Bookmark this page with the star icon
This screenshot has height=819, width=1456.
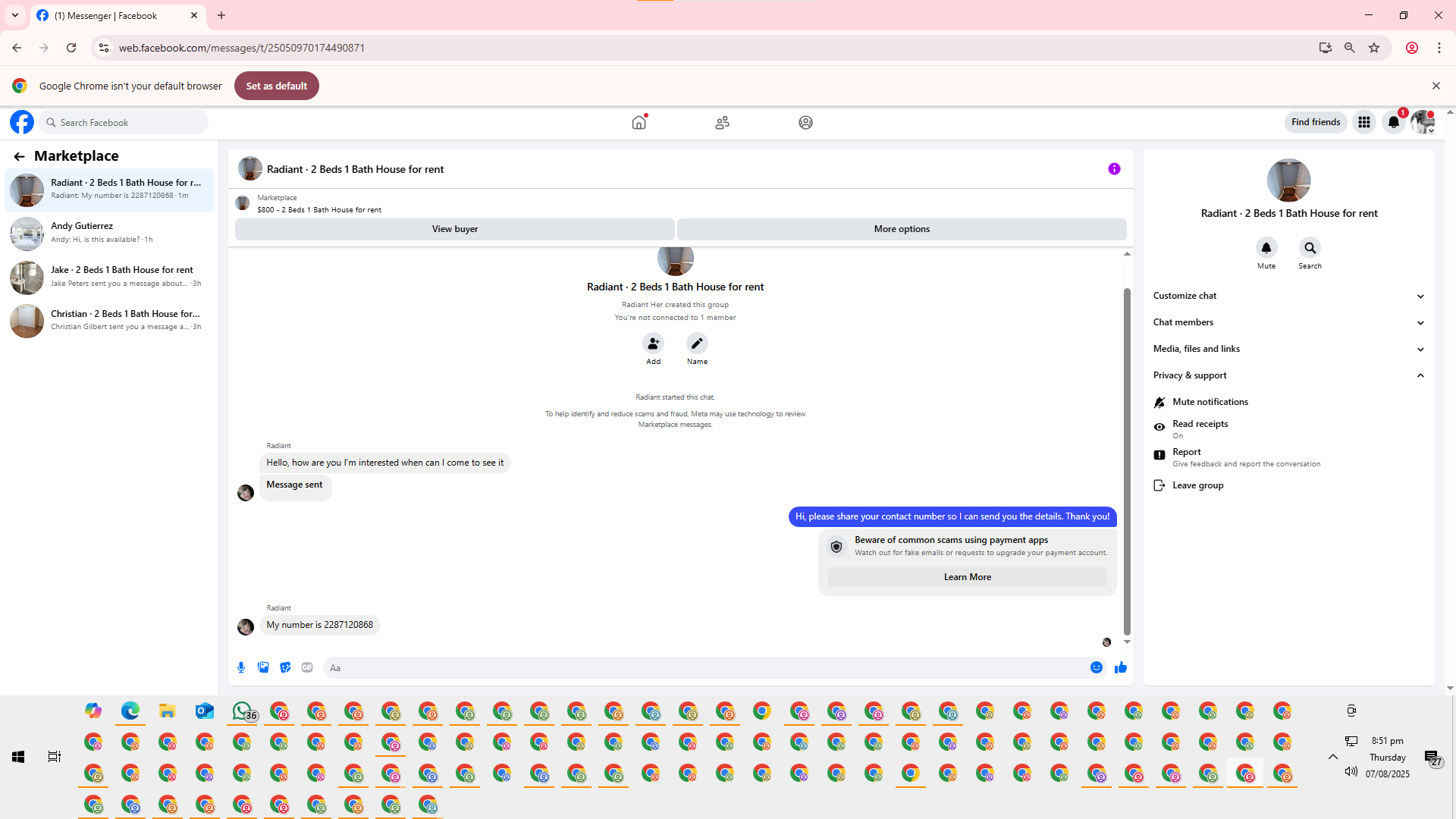[1374, 48]
